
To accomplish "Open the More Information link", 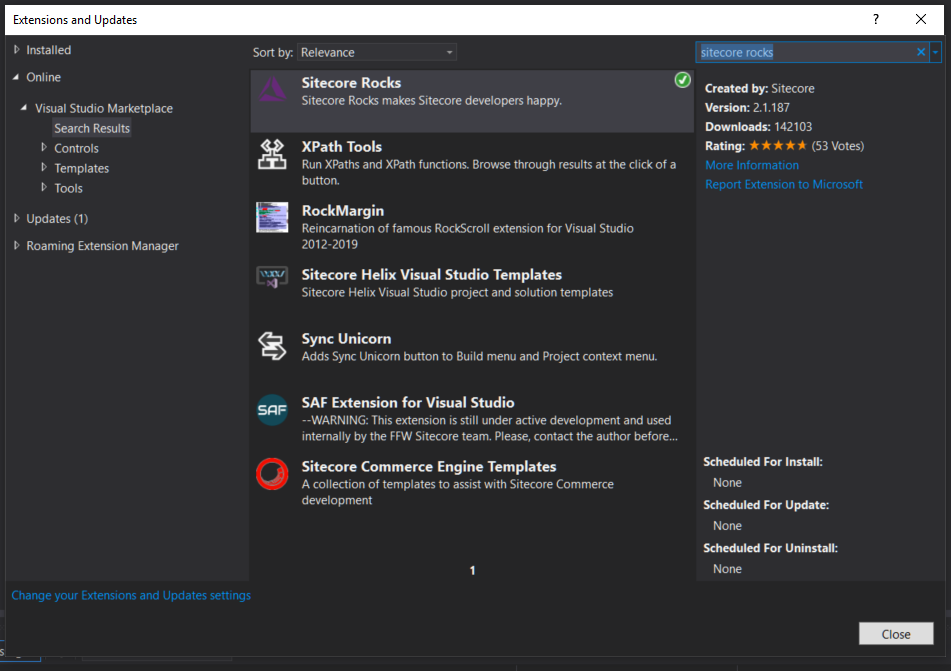I will click(x=751, y=165).
